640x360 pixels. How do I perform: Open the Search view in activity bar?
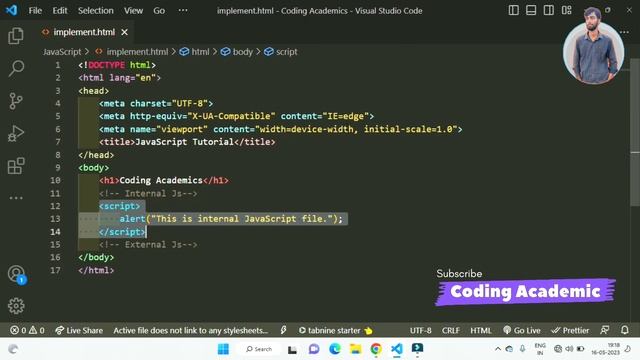tap(16, 69)
